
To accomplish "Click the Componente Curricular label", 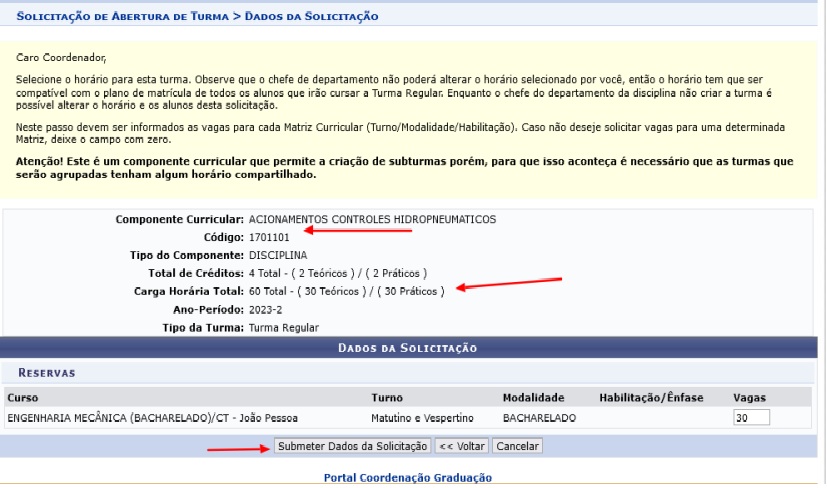I will [179, 219].
